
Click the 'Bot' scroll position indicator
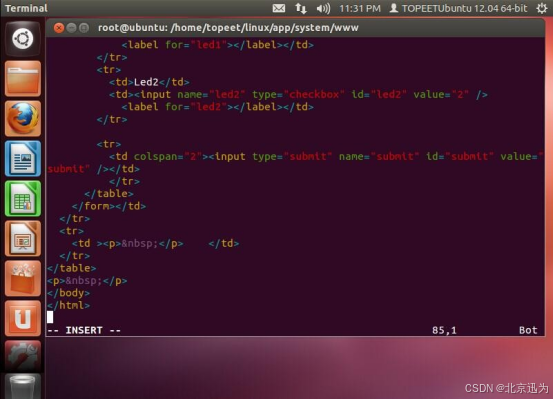(x=528, y=330)
